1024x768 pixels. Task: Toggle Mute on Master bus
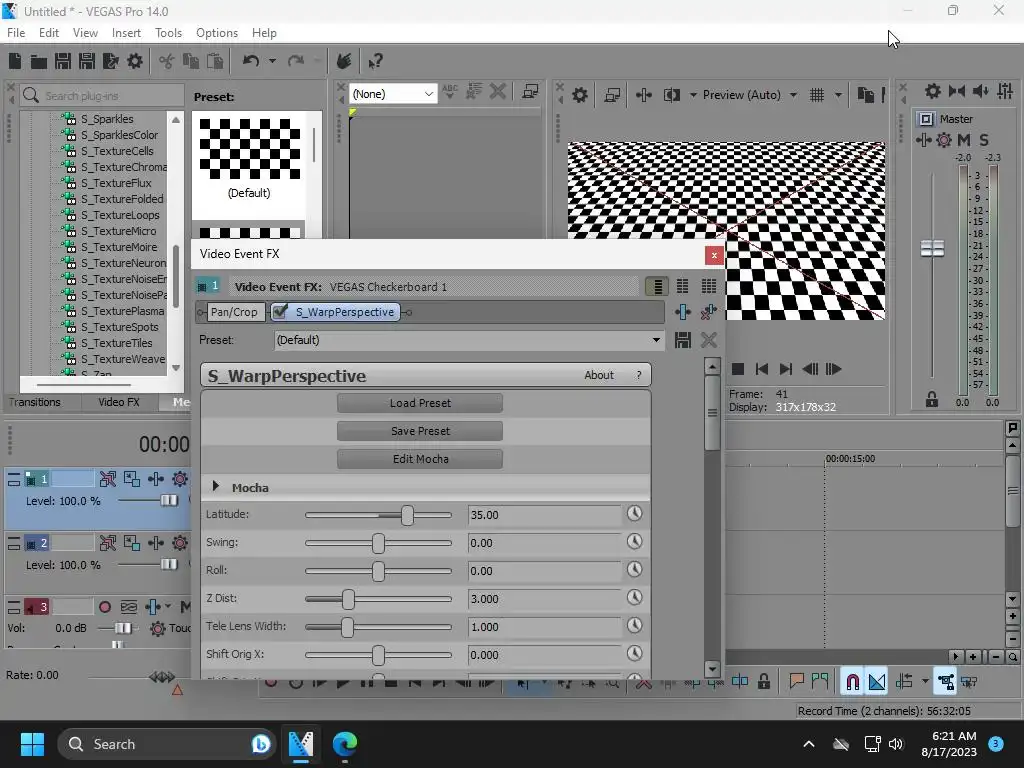coord(964,140)
